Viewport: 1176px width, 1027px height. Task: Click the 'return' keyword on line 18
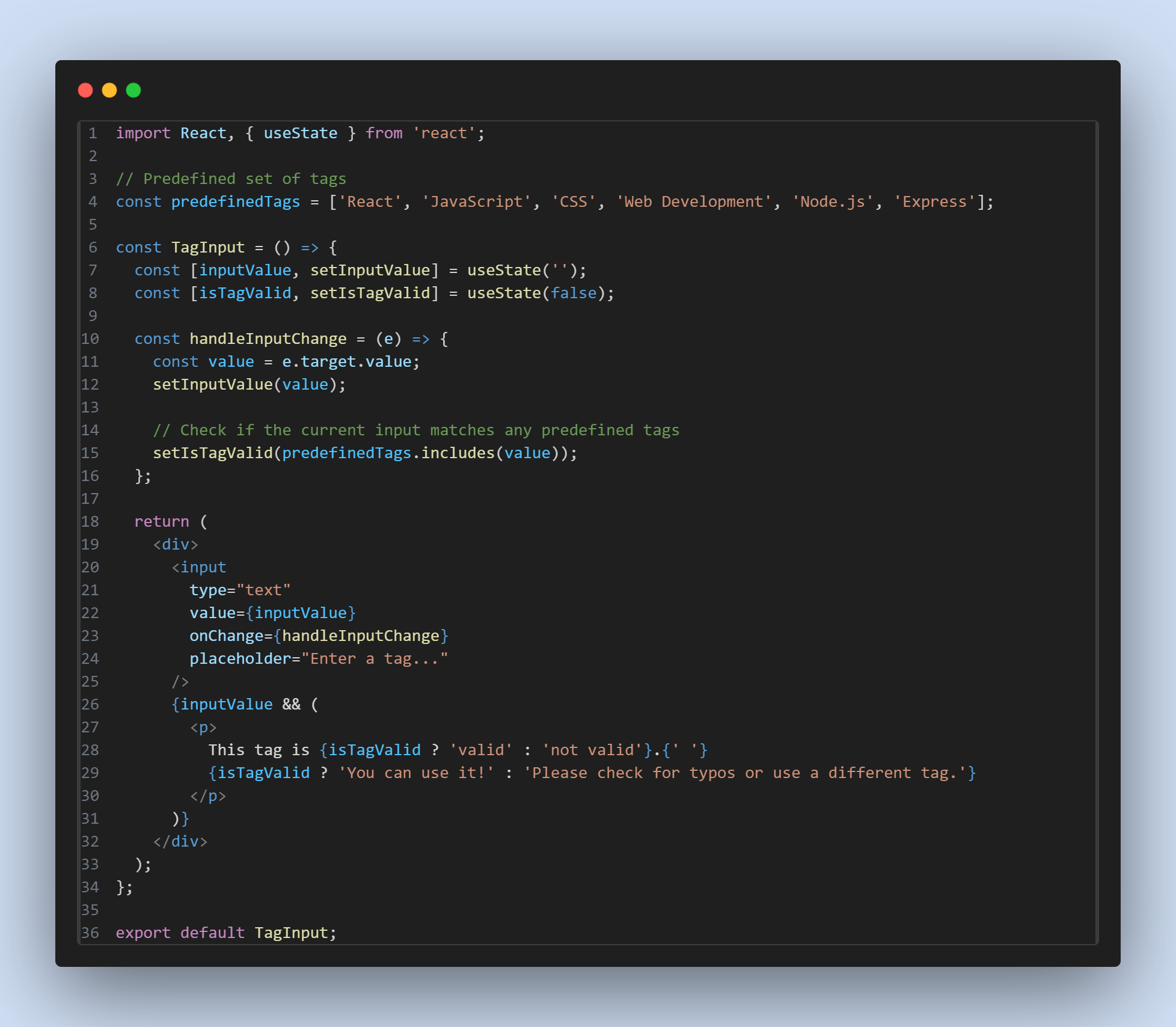162,522
